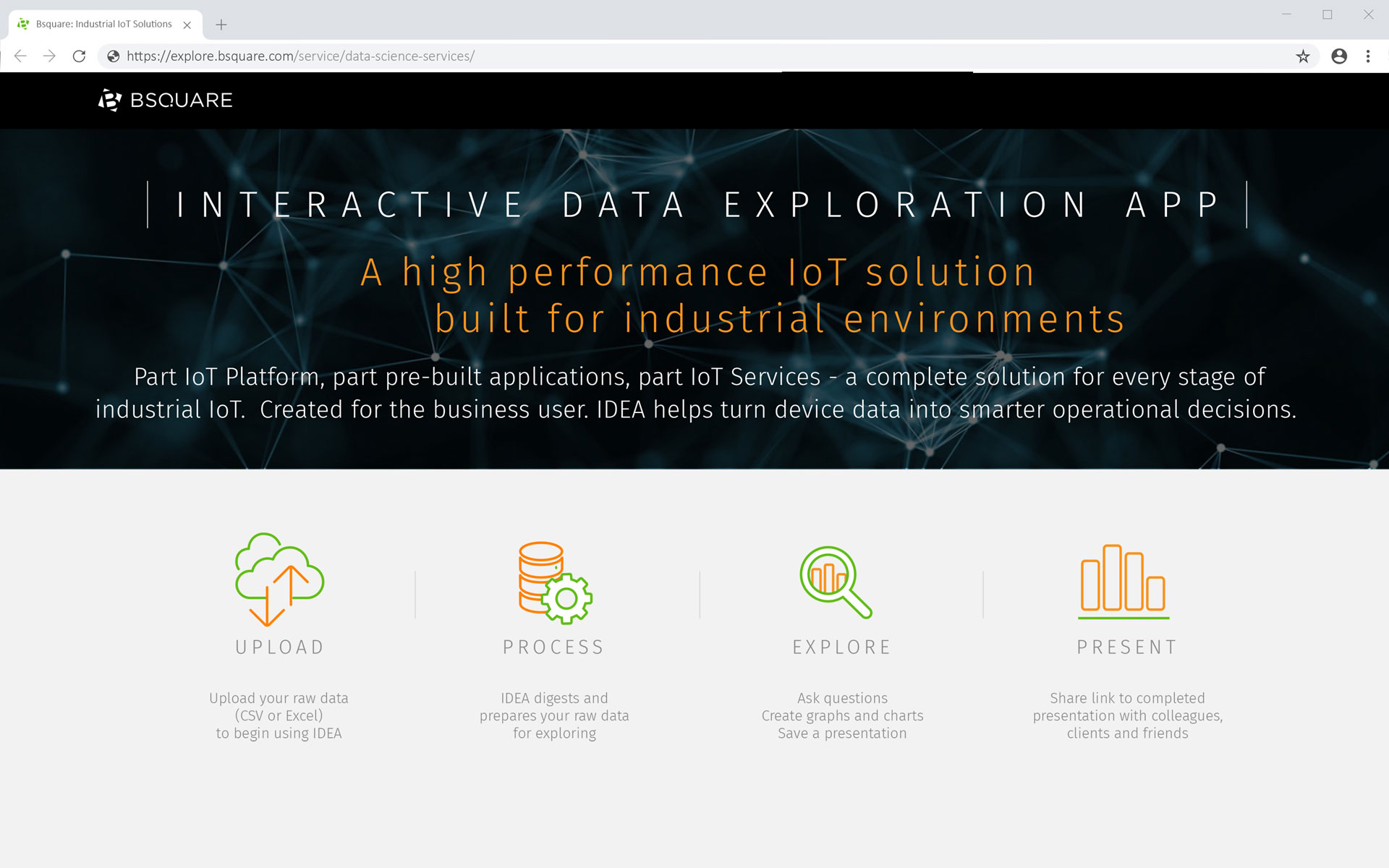The width and height of the screenshot is (1389, 868).
Task: Click the Bsquare logo in header
Action: [165, 100]
